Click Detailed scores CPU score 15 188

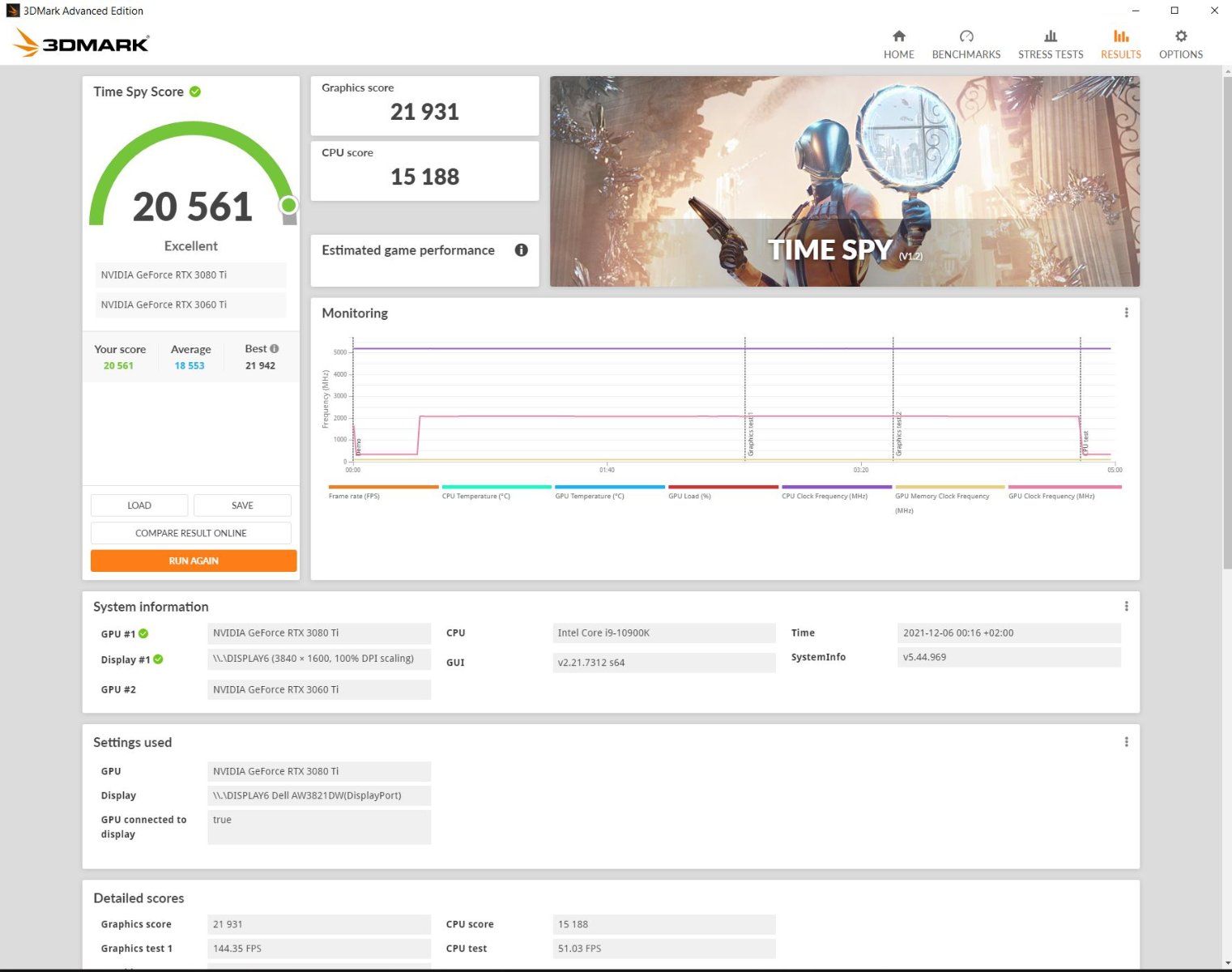pos(664,924)
